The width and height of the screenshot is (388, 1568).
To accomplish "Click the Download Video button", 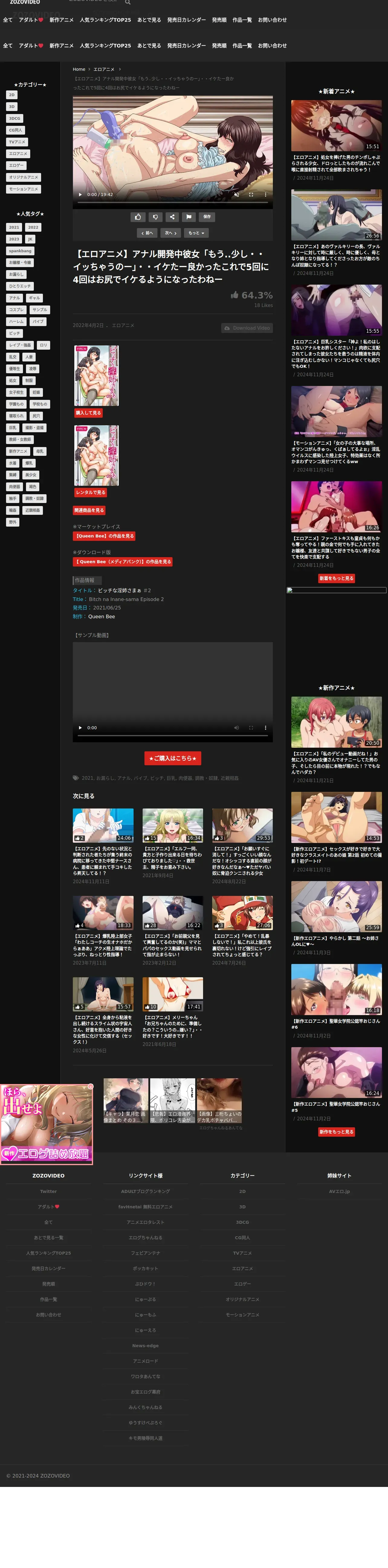I will (247, 328).
